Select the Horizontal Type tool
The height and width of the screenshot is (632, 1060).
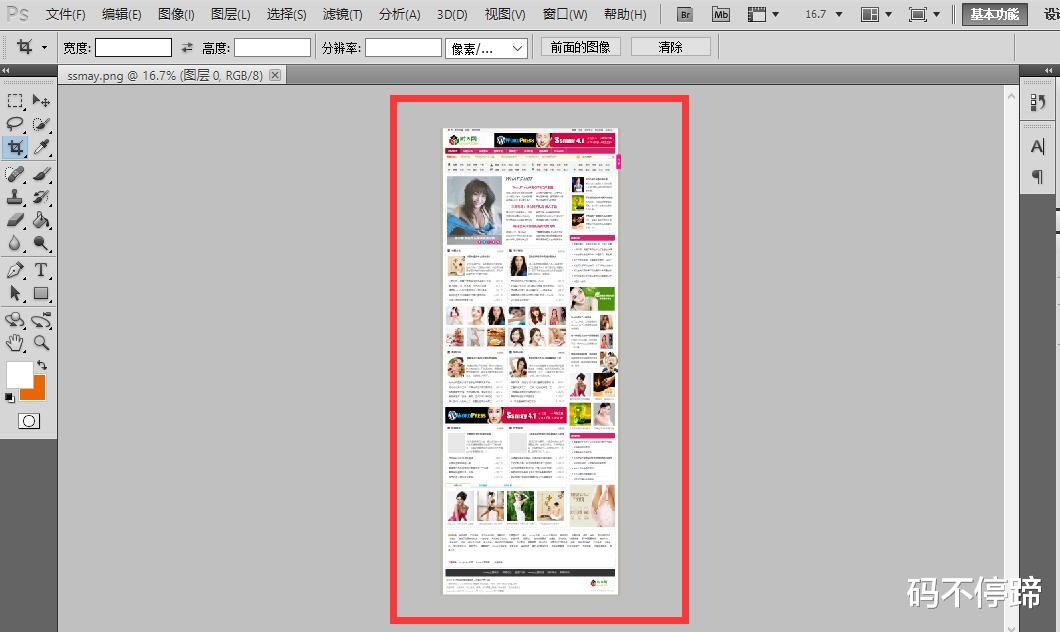pos(40,269)
